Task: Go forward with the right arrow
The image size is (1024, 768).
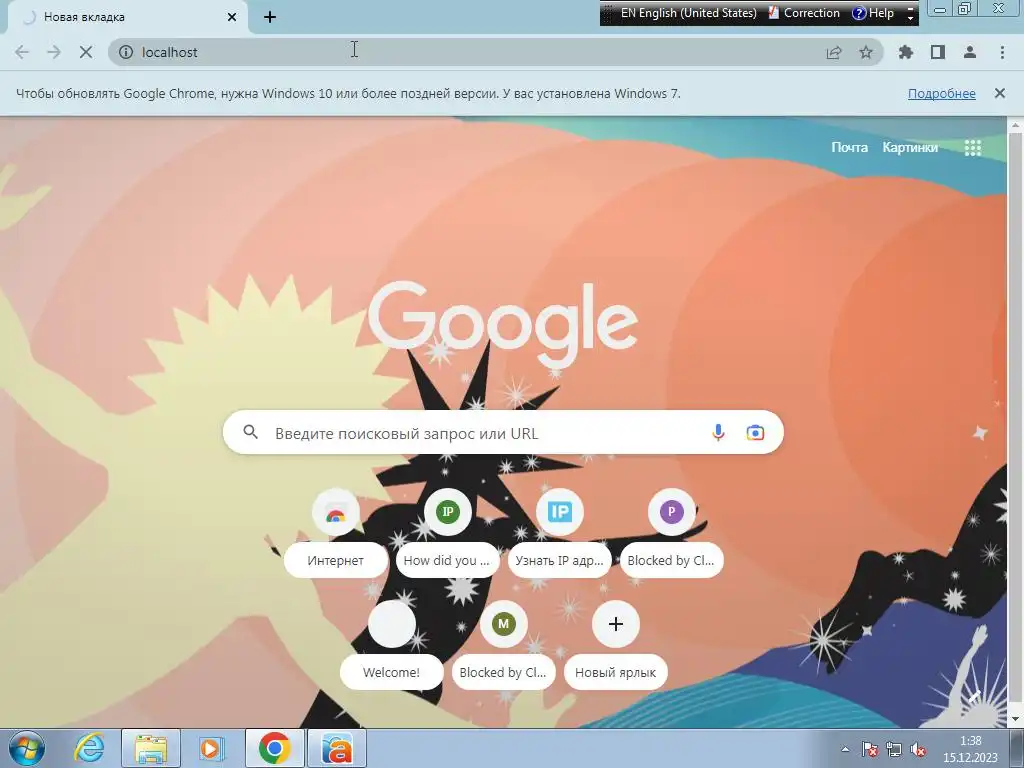Action: click(x=54, y=52)
